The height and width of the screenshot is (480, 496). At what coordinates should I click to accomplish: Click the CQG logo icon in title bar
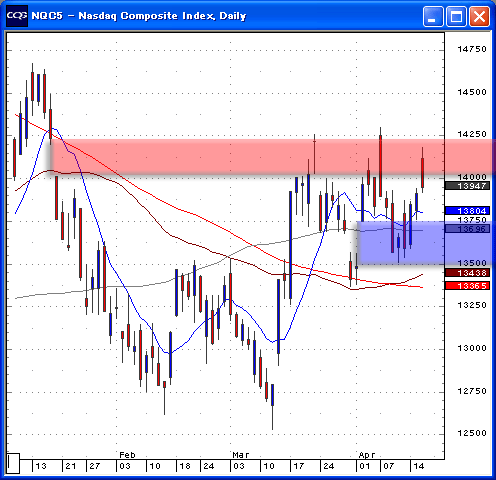[x=17, y=15]
